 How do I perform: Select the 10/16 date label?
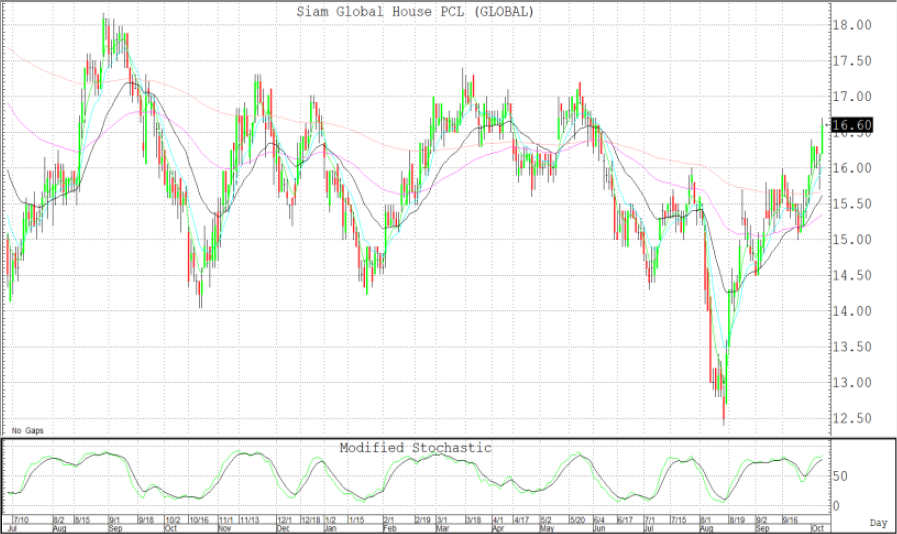click(199, 520)
